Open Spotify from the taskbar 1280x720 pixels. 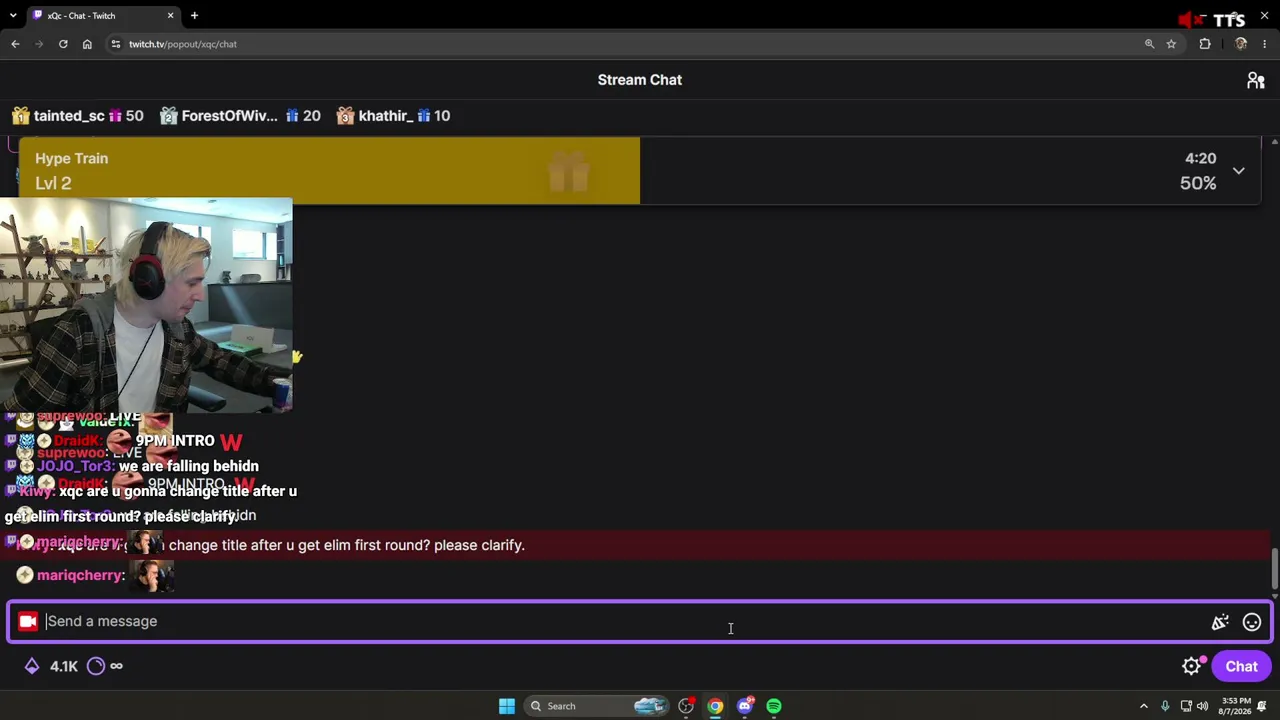coord(774,706)
